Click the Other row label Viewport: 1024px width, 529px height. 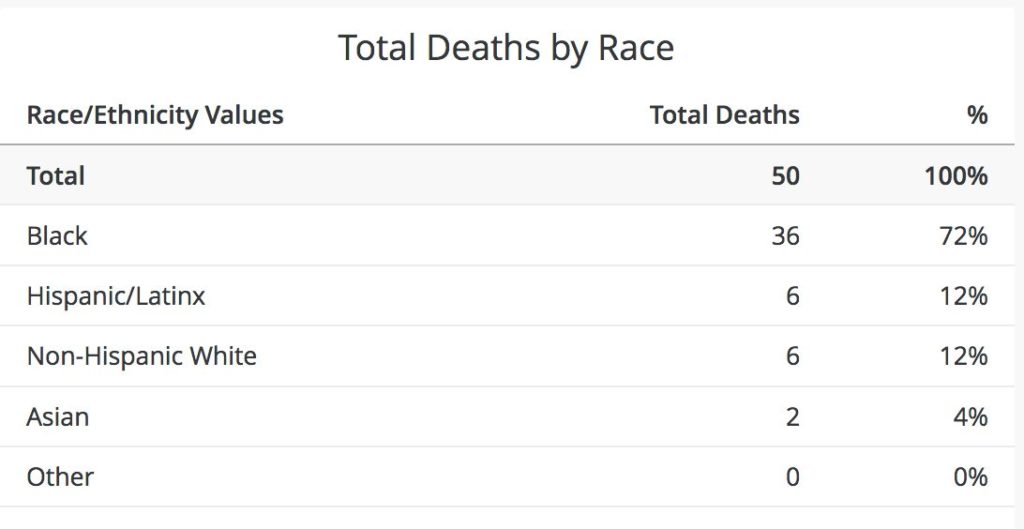pos(60,476)
